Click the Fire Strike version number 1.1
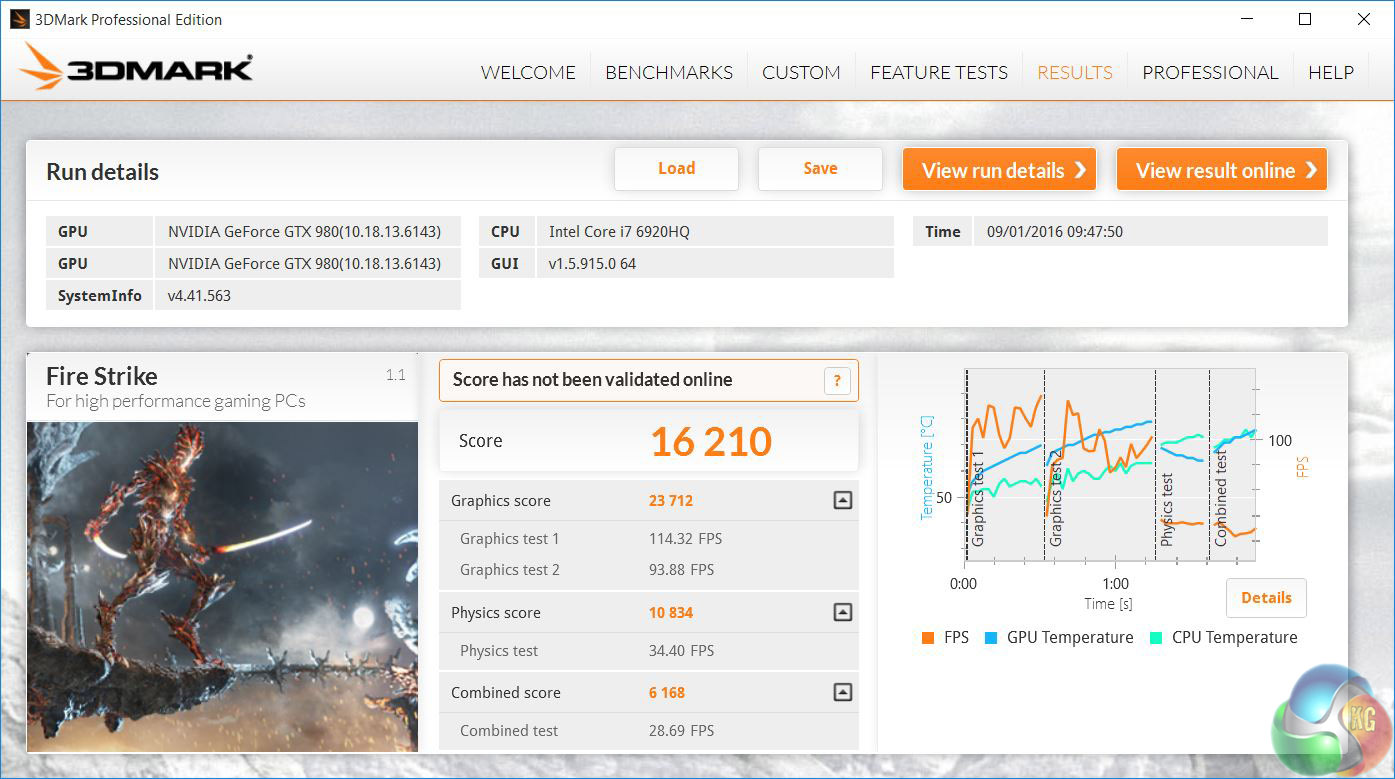 coord(396,375)
